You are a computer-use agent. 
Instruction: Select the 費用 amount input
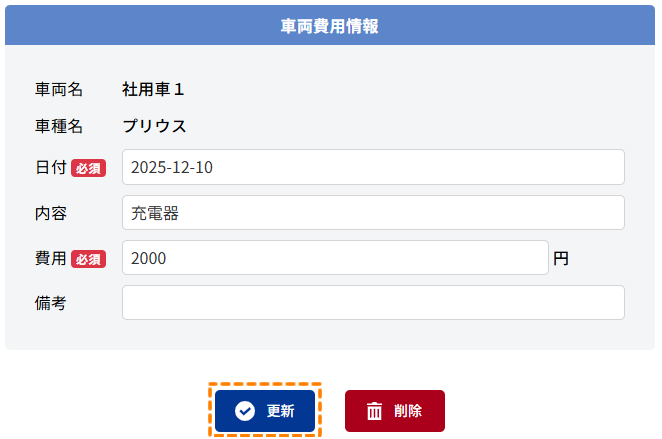tap(335, 257)
